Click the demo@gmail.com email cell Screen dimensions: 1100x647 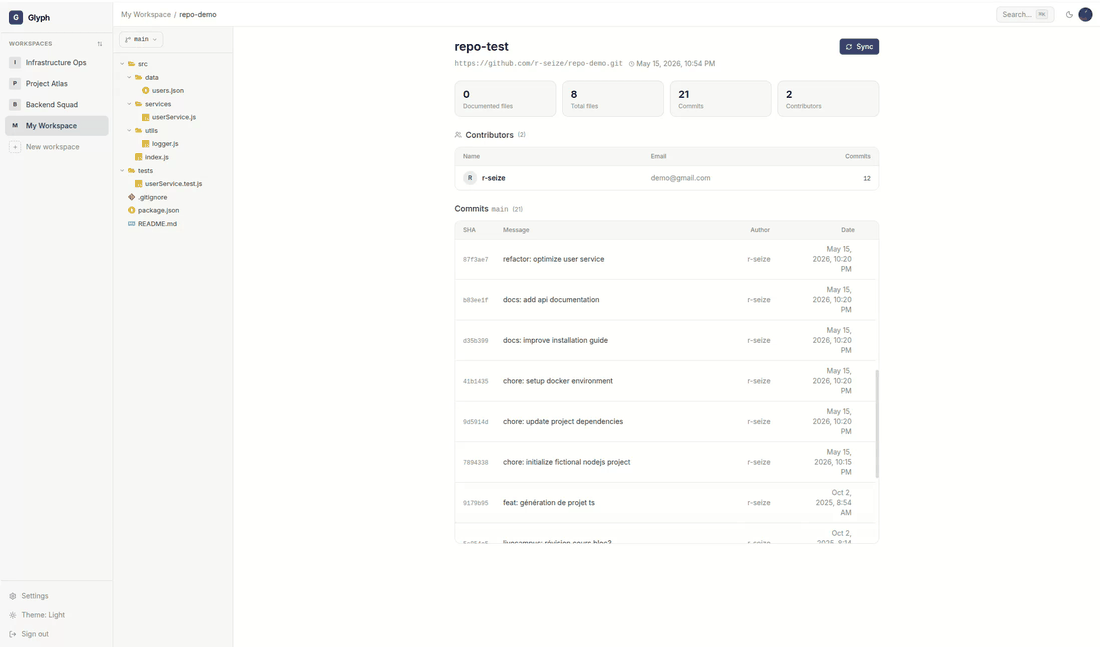680,178
